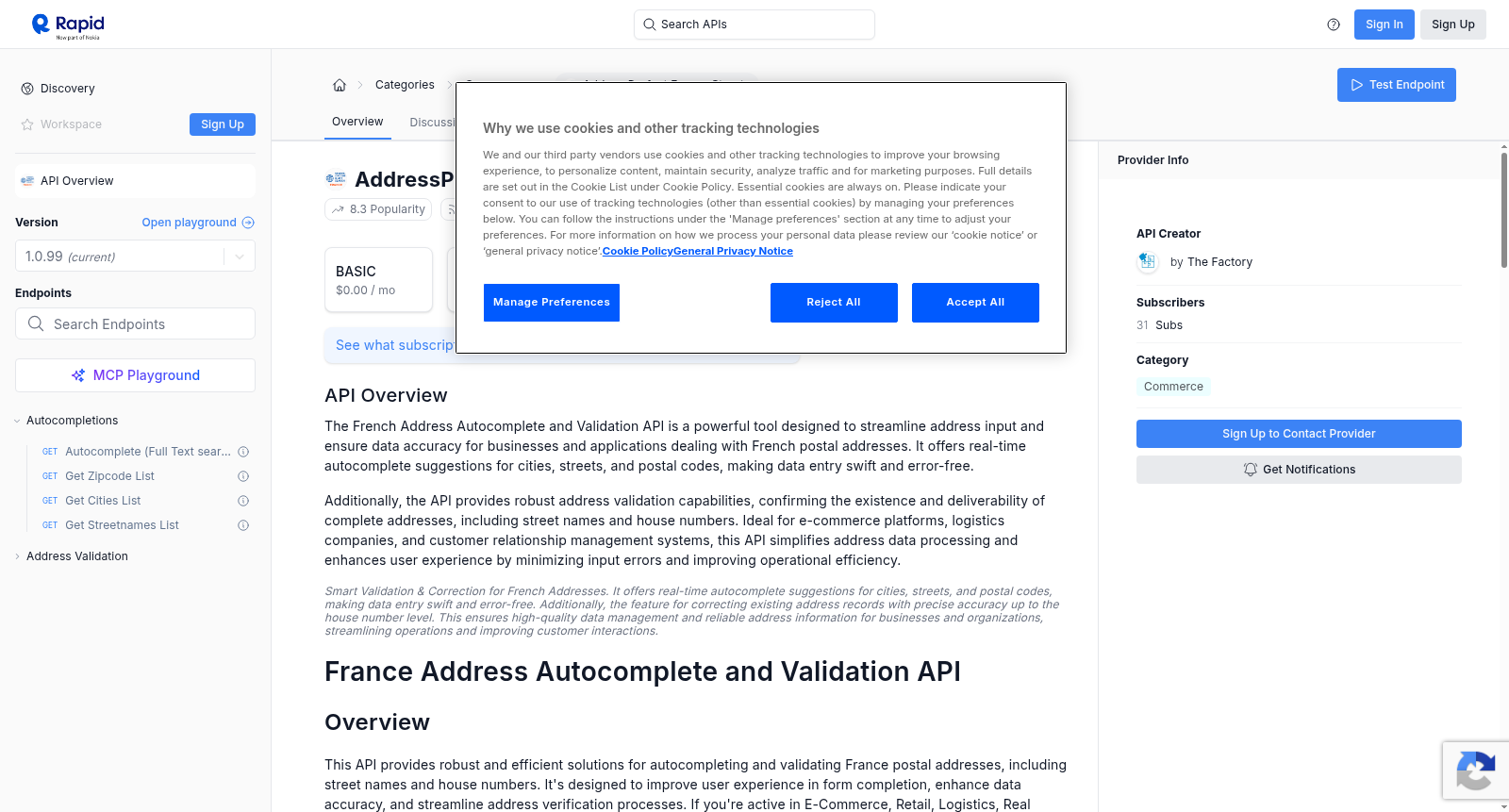This screenshot has height=812, width=1509.
Task: Click the home breadcrumb icon
Action: coord(340,85)
